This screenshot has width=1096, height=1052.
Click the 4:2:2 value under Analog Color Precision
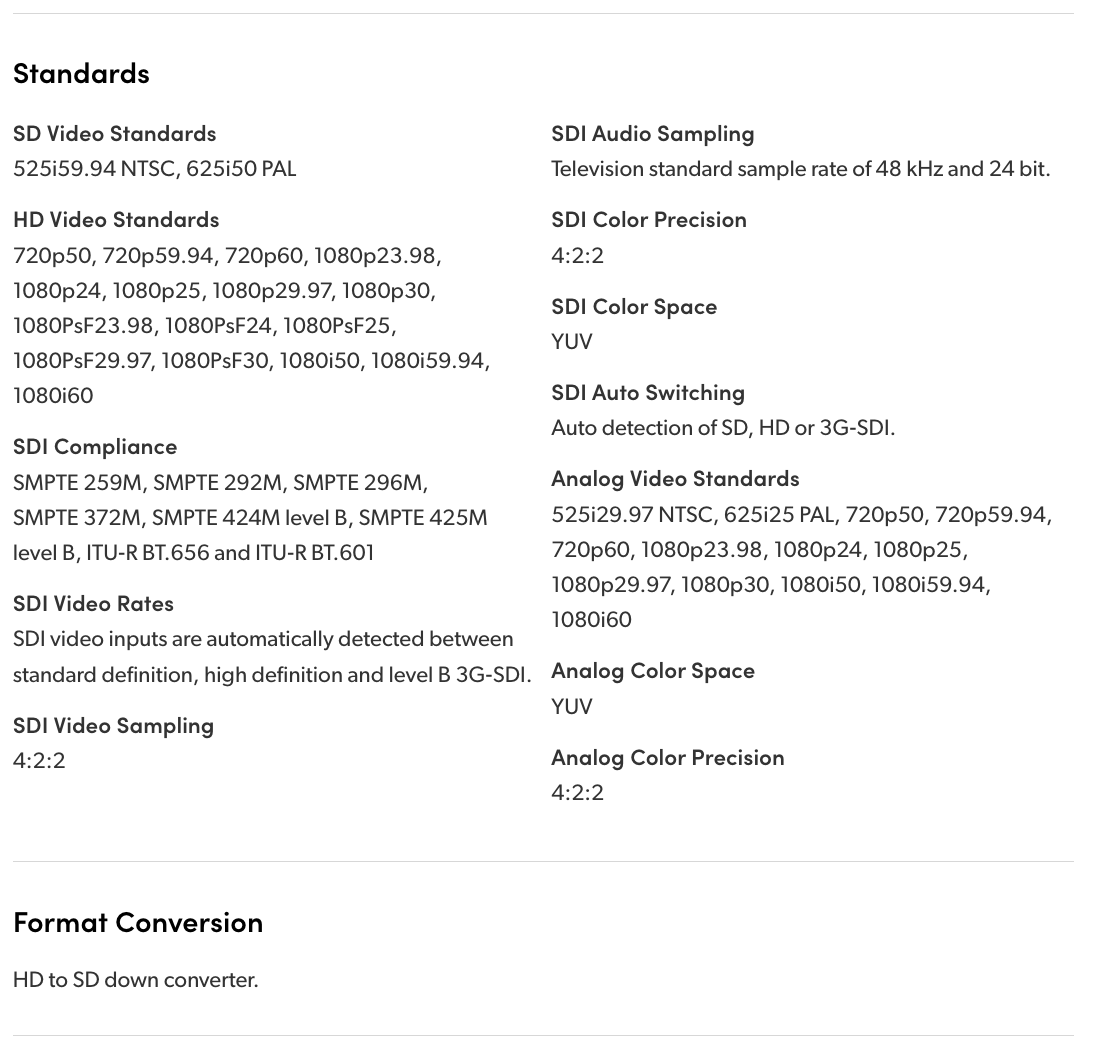coord(577,793)
